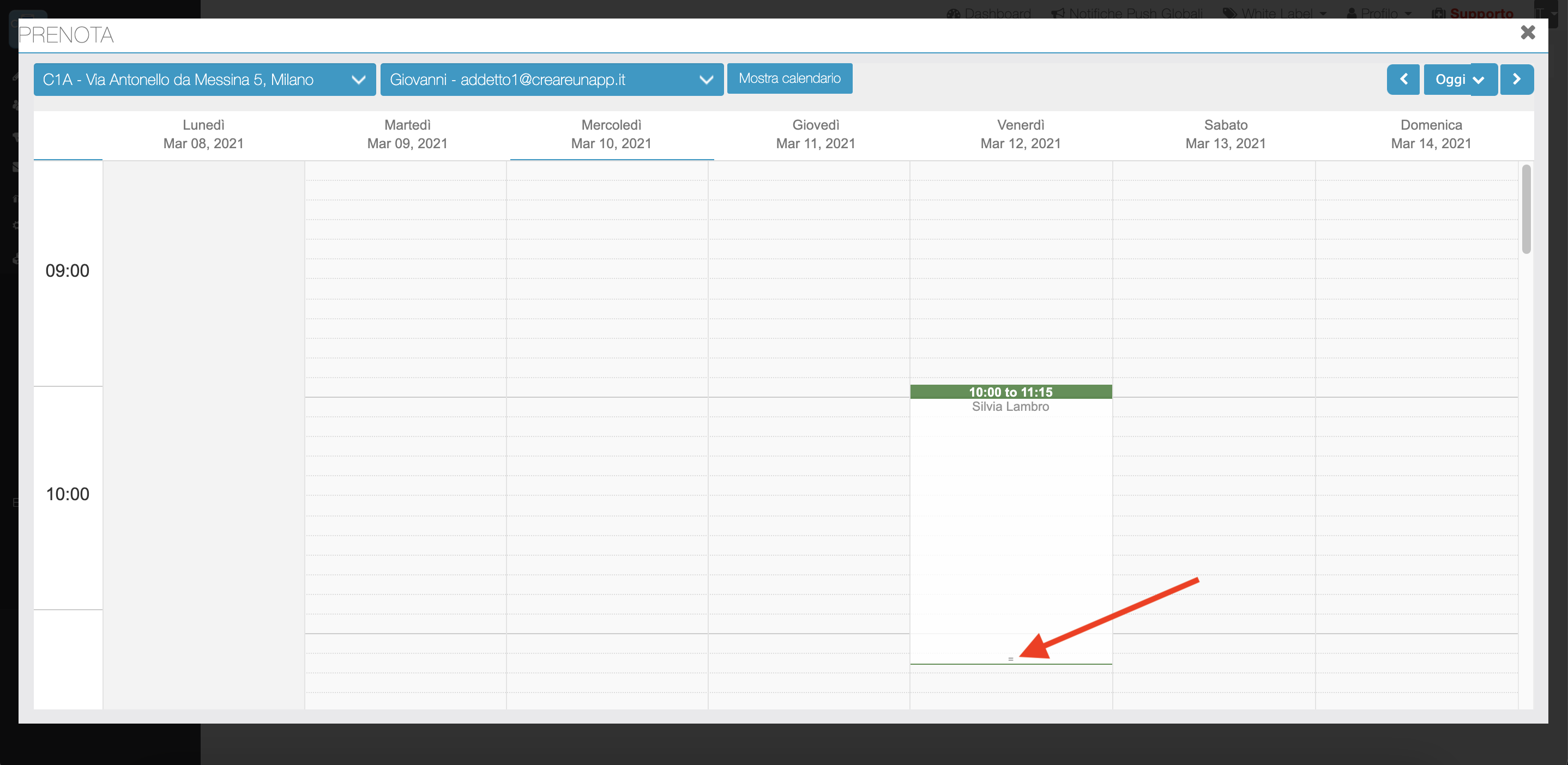Go to previous week with left arrow

pos(1403,80)
